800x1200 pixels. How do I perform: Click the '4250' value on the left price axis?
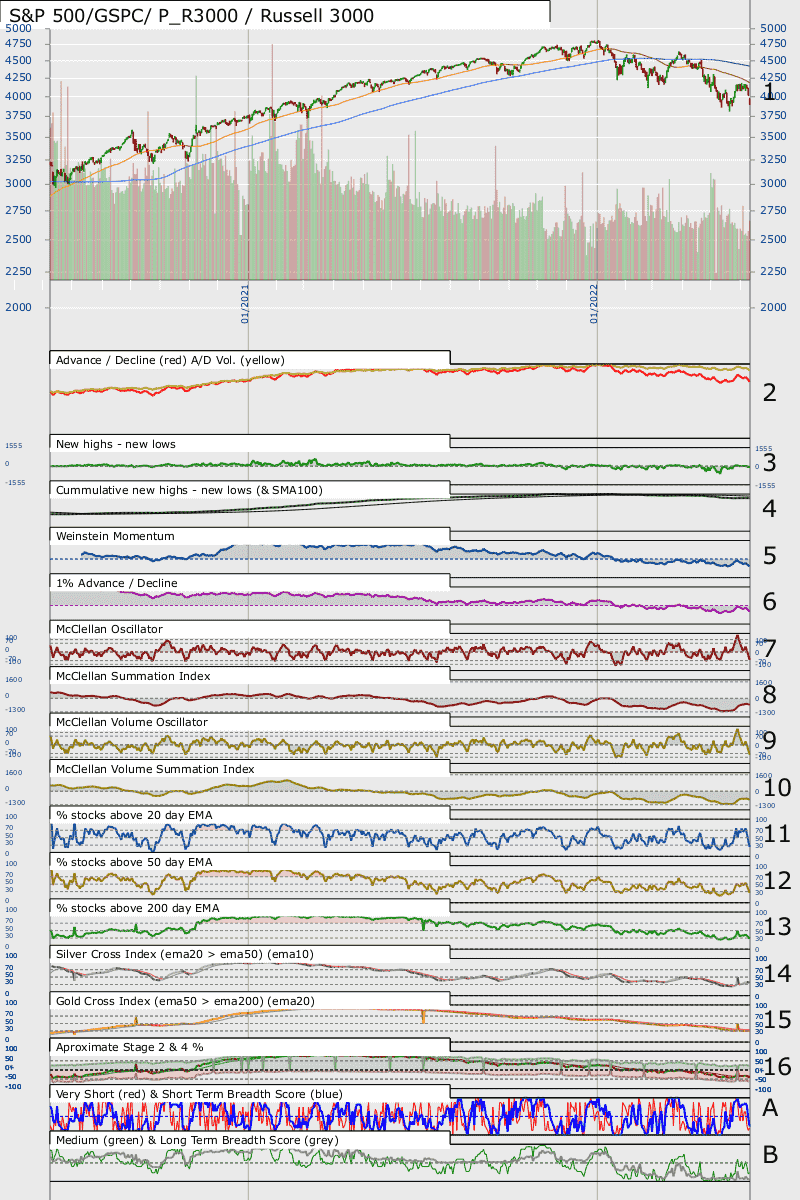coord(18,77)
